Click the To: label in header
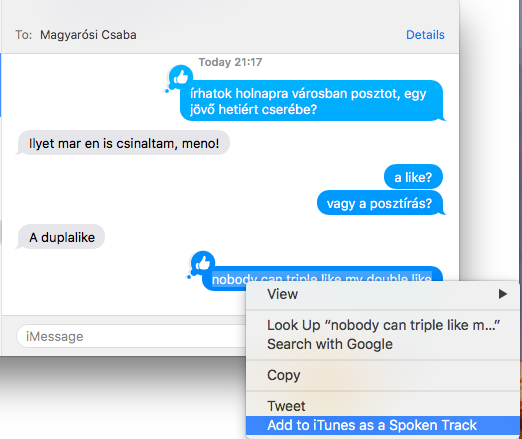This screenshot has width=522, height=439. coord(24,35)
